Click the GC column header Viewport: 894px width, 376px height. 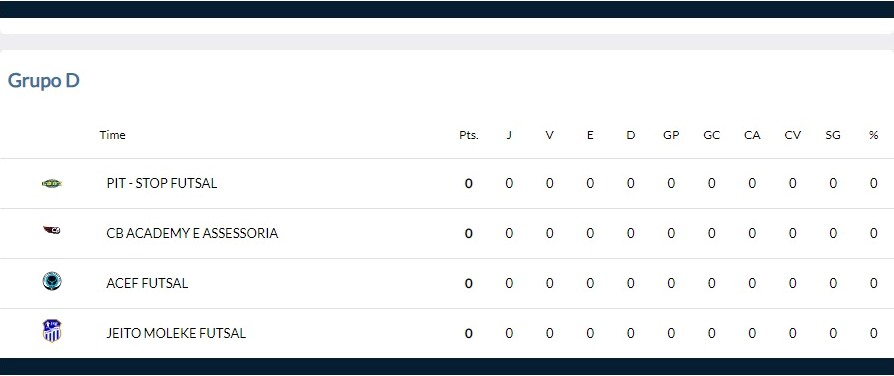[712, 135]
